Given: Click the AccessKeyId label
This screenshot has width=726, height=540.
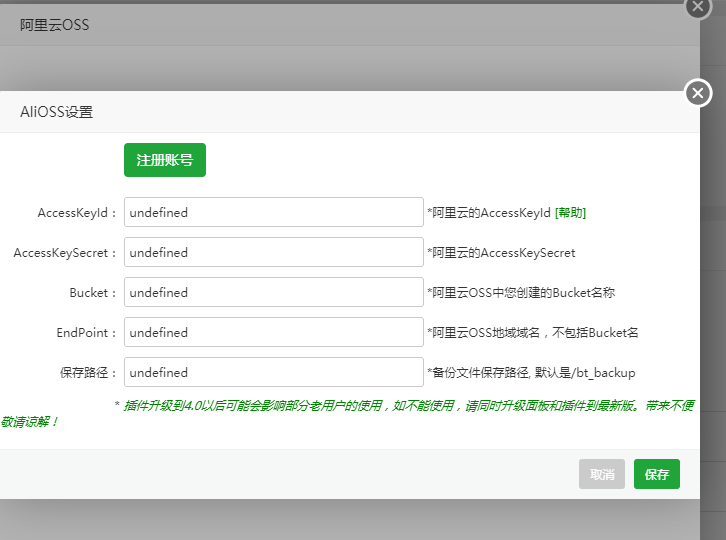Looking at the screenshot, I should tap(76, 213).
